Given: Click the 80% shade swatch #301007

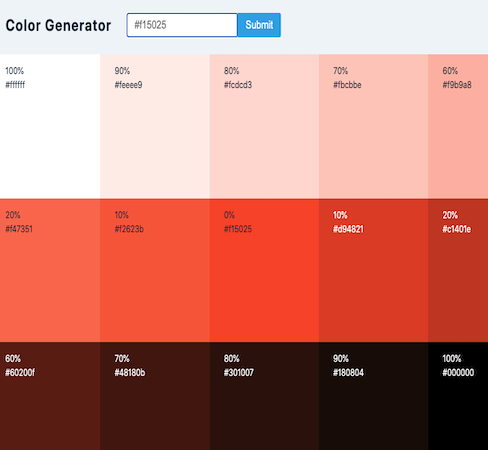Looking at the screenshot, I should (x=264, y=396).
